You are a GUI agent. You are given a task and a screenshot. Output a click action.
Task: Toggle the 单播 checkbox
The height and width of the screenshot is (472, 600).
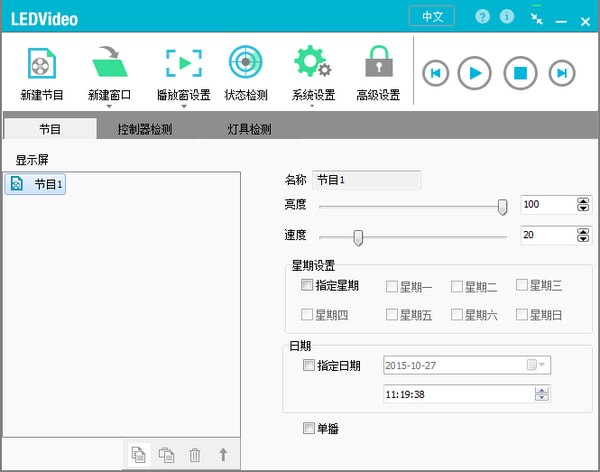tap(308, 429)
